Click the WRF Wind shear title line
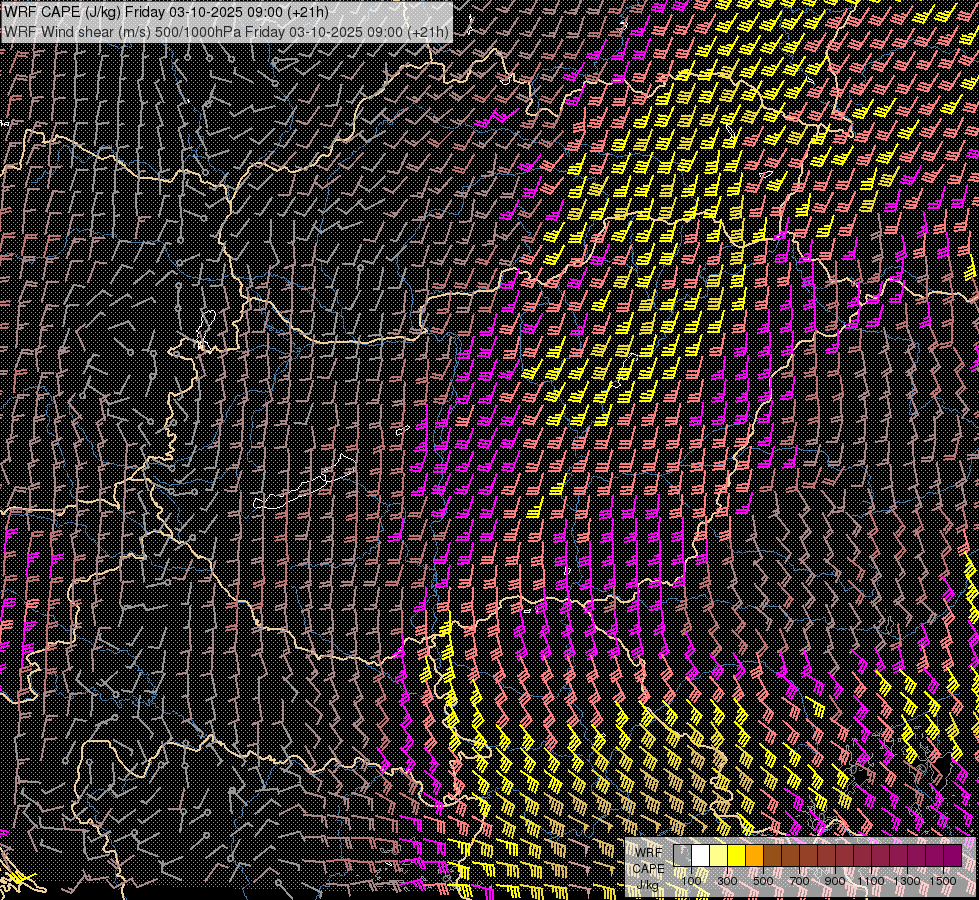The height and width of the screenshot is (900, 979). click(x=226, y=32)
